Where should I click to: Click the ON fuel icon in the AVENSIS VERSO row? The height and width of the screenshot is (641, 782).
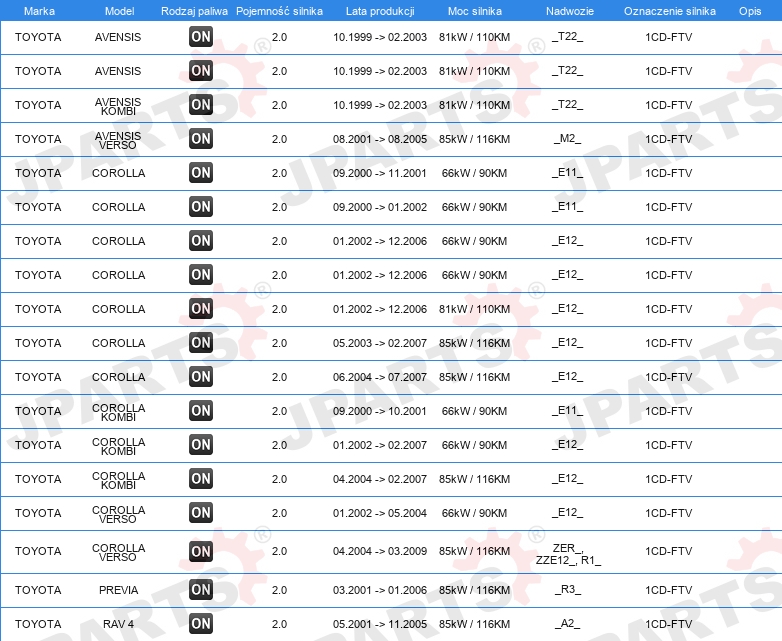pyautogui.click(x=201, y=139)
